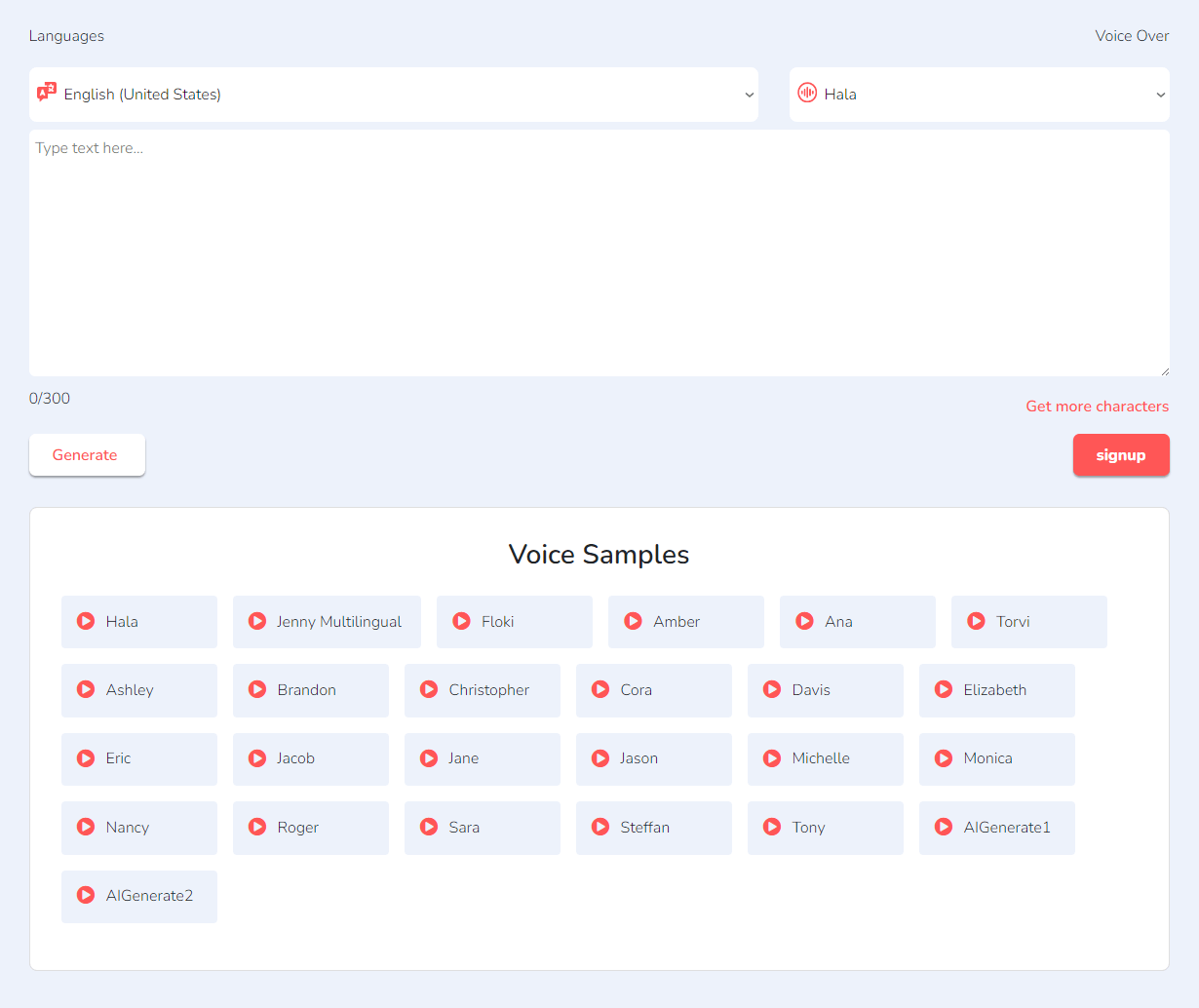Open the Hala voice over dropdown

point(980,94)
